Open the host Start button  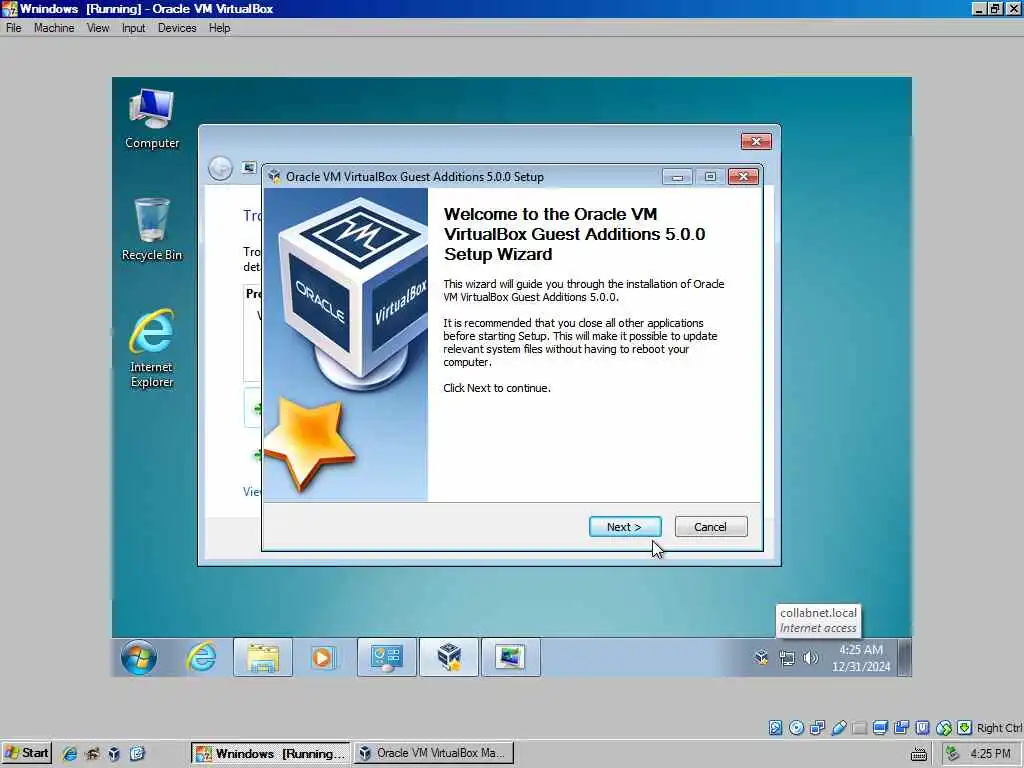coord(26,753)
